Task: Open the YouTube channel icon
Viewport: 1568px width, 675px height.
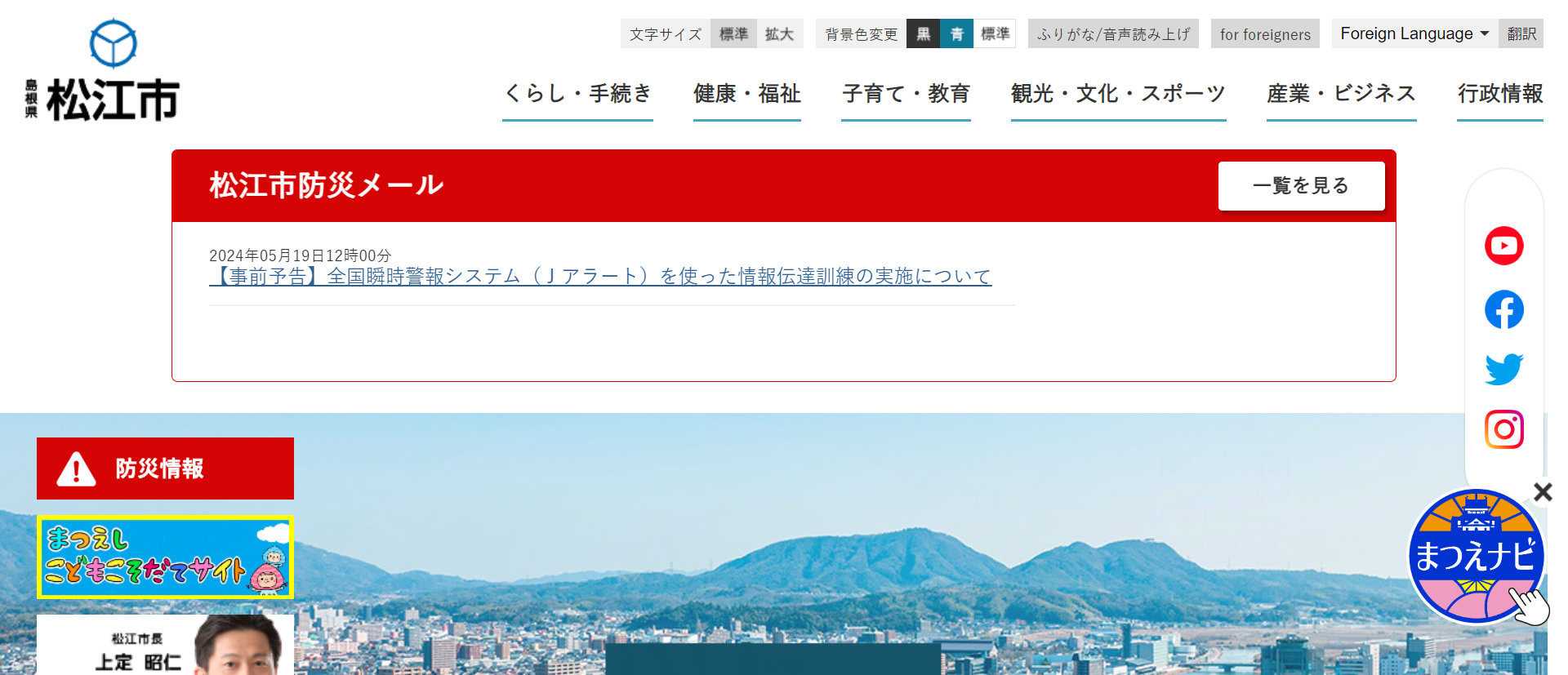Action: coord(1503,246)
